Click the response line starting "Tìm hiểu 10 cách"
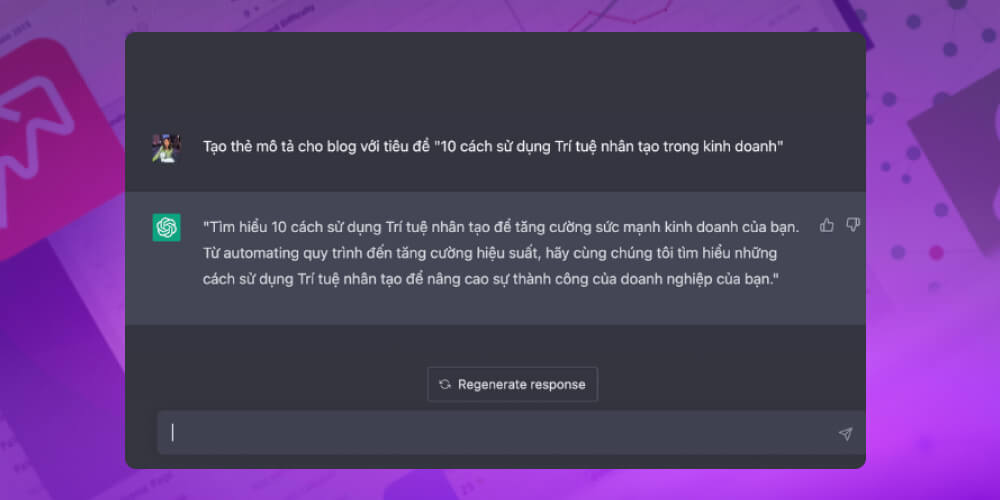 click(500, 227)
